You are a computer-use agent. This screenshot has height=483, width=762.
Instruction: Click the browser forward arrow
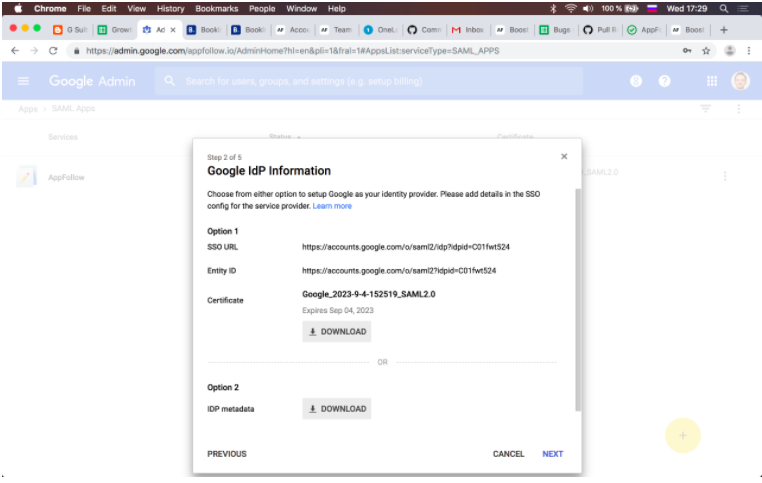pos(34,51)
